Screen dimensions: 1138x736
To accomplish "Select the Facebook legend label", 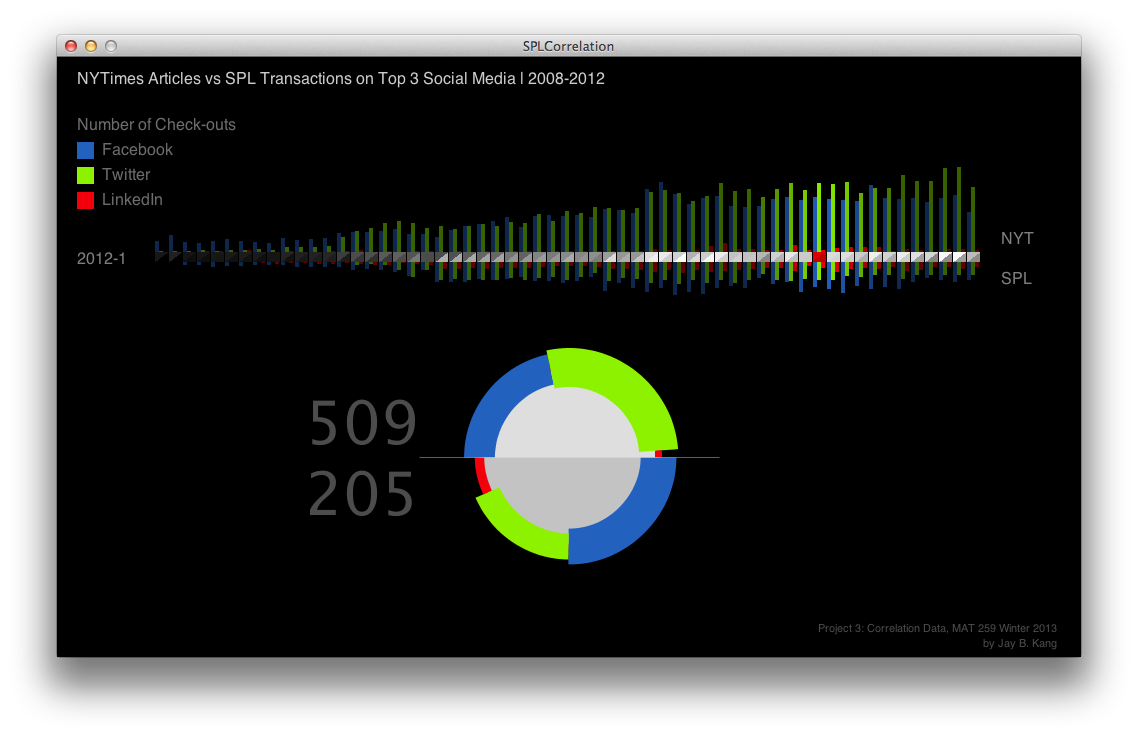I will pos(137,150).
